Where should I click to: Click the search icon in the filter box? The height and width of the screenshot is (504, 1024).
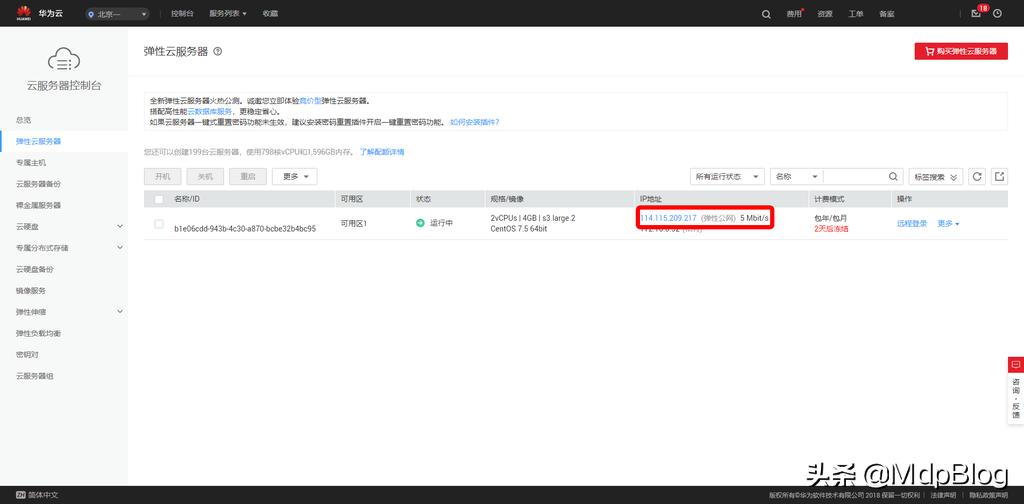pos(893,176)
